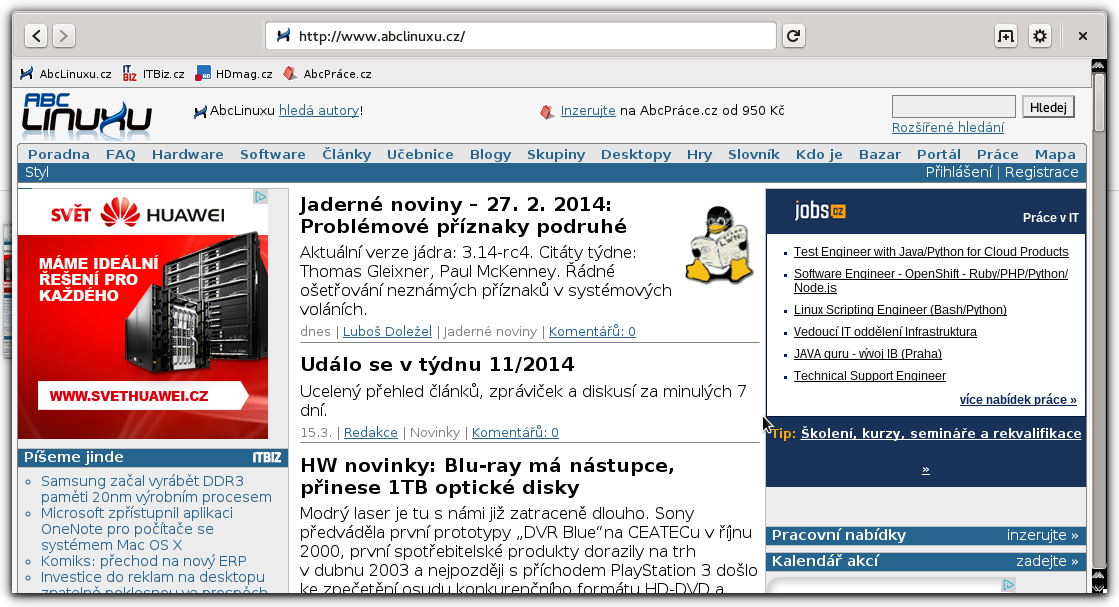Open the Registrace link
Viewport: 1119px width, 607px height.
tap(1041, 172)
